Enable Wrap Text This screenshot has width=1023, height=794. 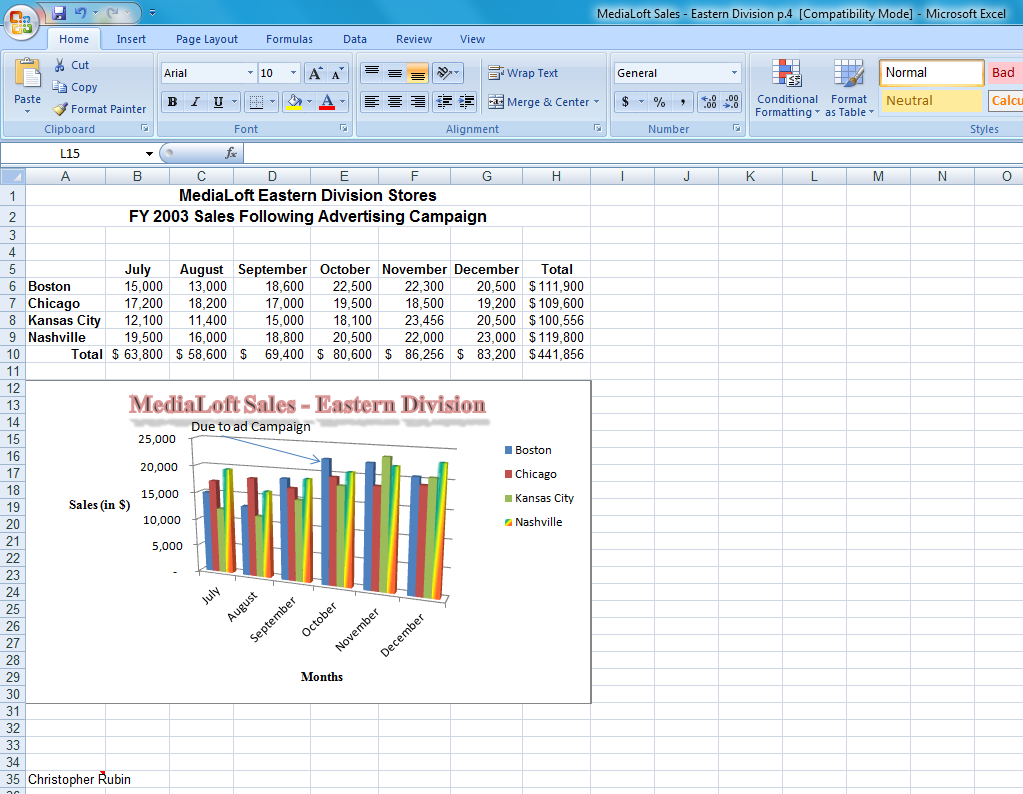(x=523, y=73)
